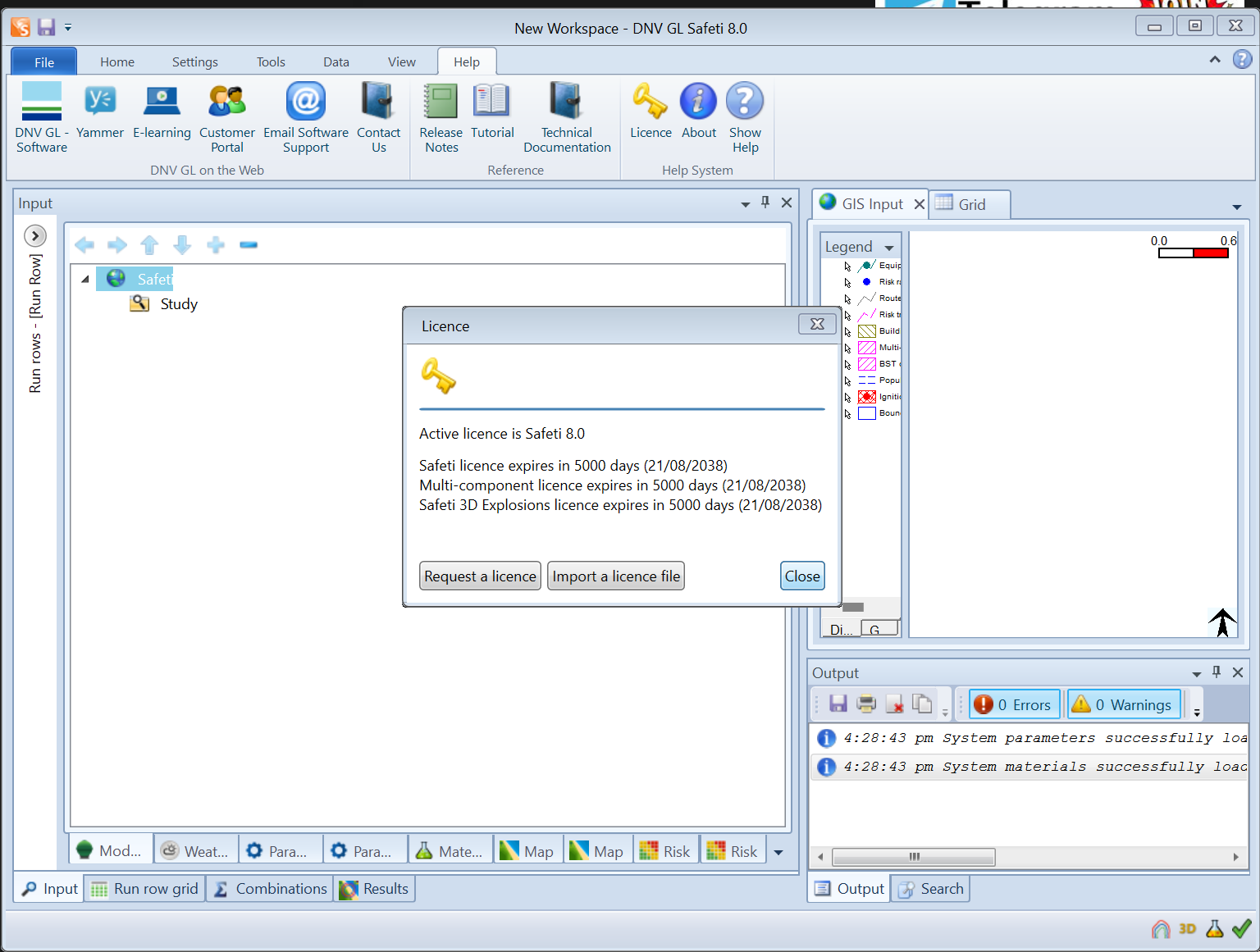
Task: Collapse the ribbon with up chevron
Action: 1215,59
